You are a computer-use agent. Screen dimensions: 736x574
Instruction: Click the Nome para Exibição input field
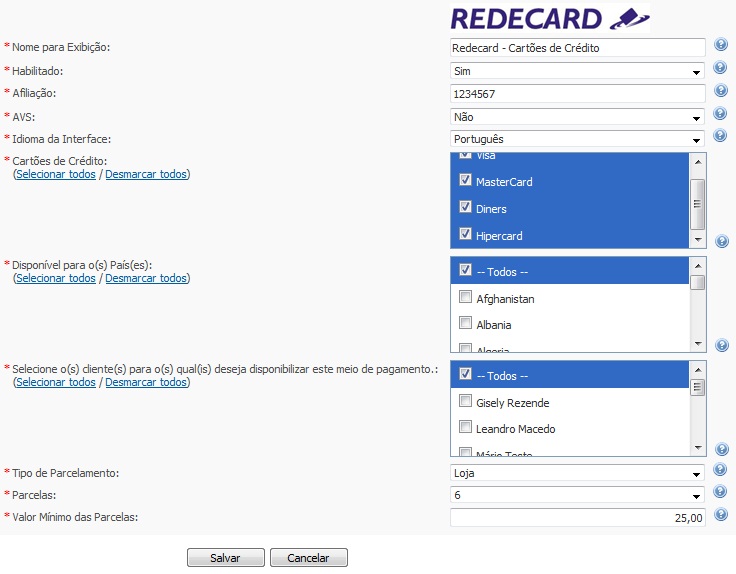coord(578,48)
